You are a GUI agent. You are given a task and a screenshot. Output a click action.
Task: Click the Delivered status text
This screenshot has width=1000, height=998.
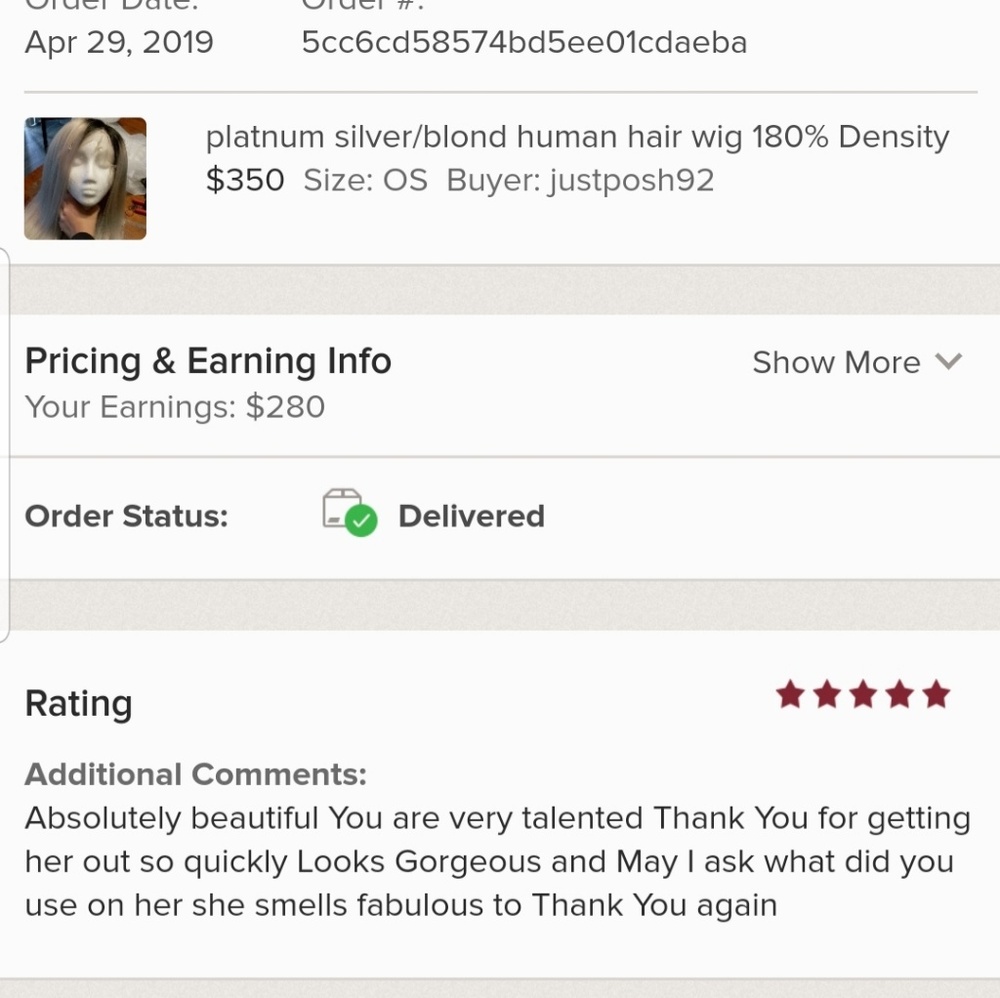tap(471, 516)
